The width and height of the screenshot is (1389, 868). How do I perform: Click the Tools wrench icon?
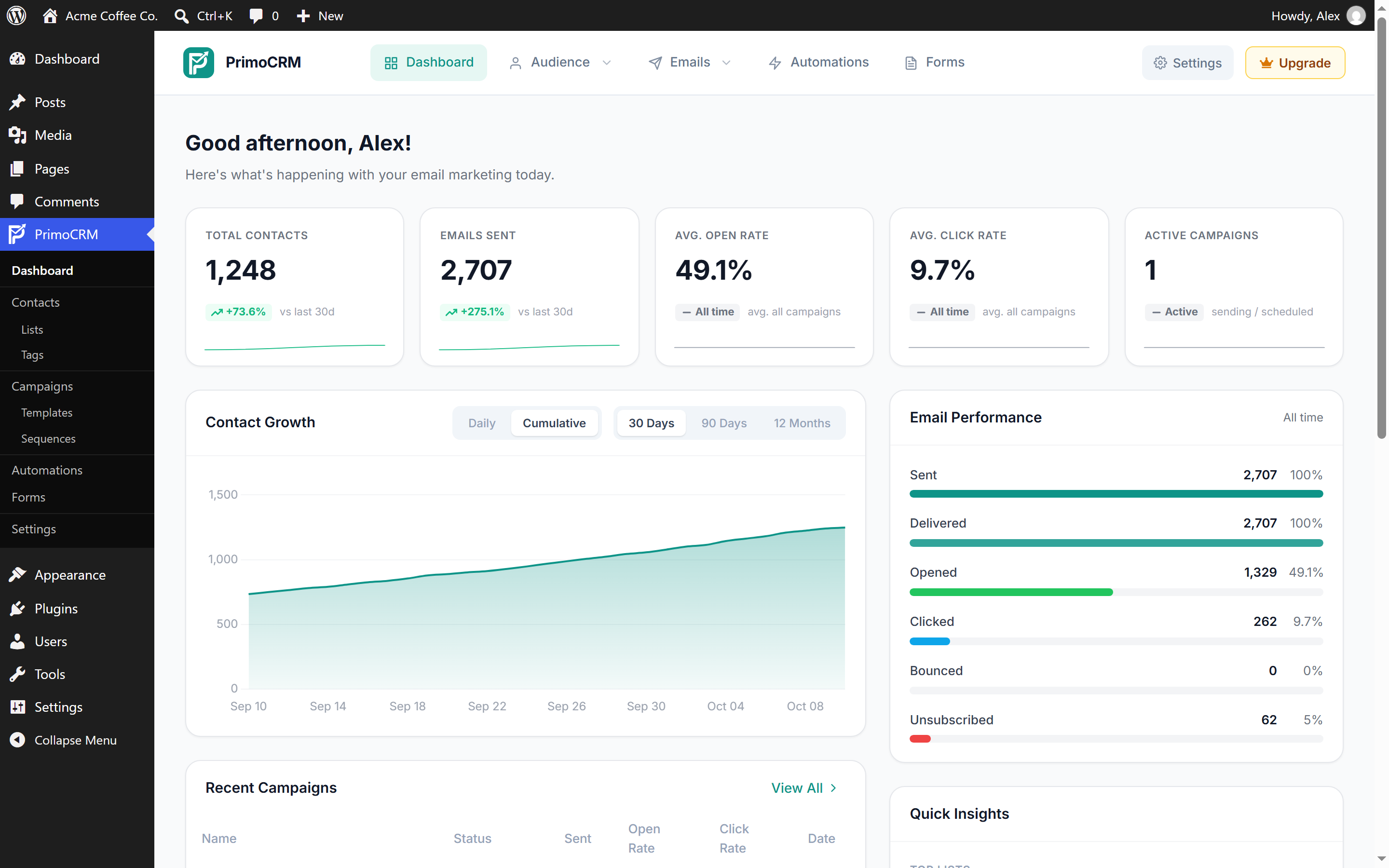18,674
